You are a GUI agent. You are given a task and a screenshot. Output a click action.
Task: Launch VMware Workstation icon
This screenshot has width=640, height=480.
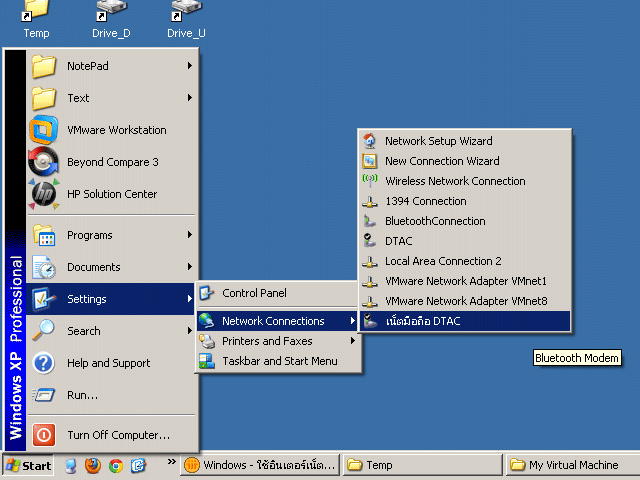point(43,130)
